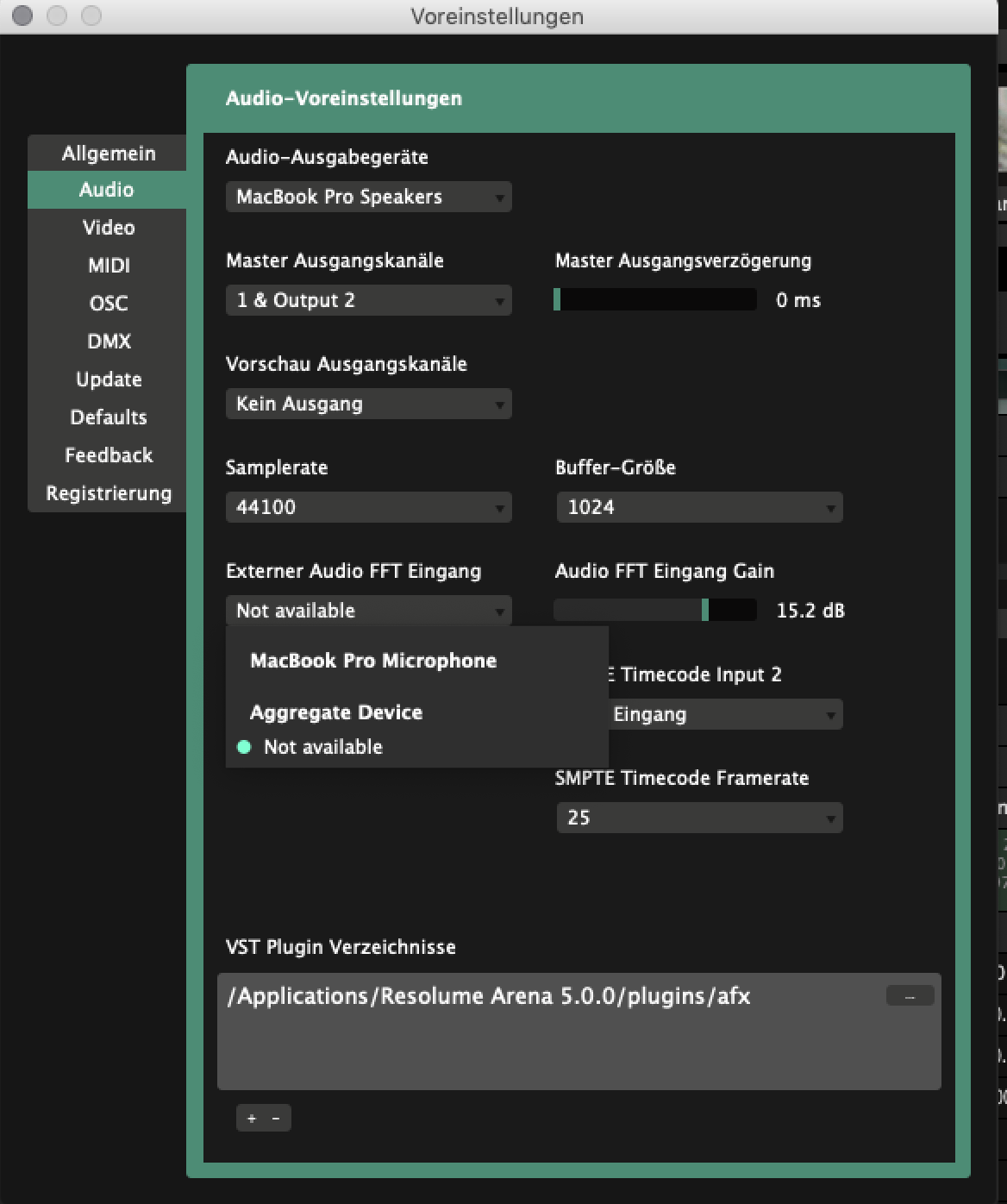The height and width of the screenshot is (1204, 1007).
Task: Open the Registrierung tab
Action: pos(108,493)
